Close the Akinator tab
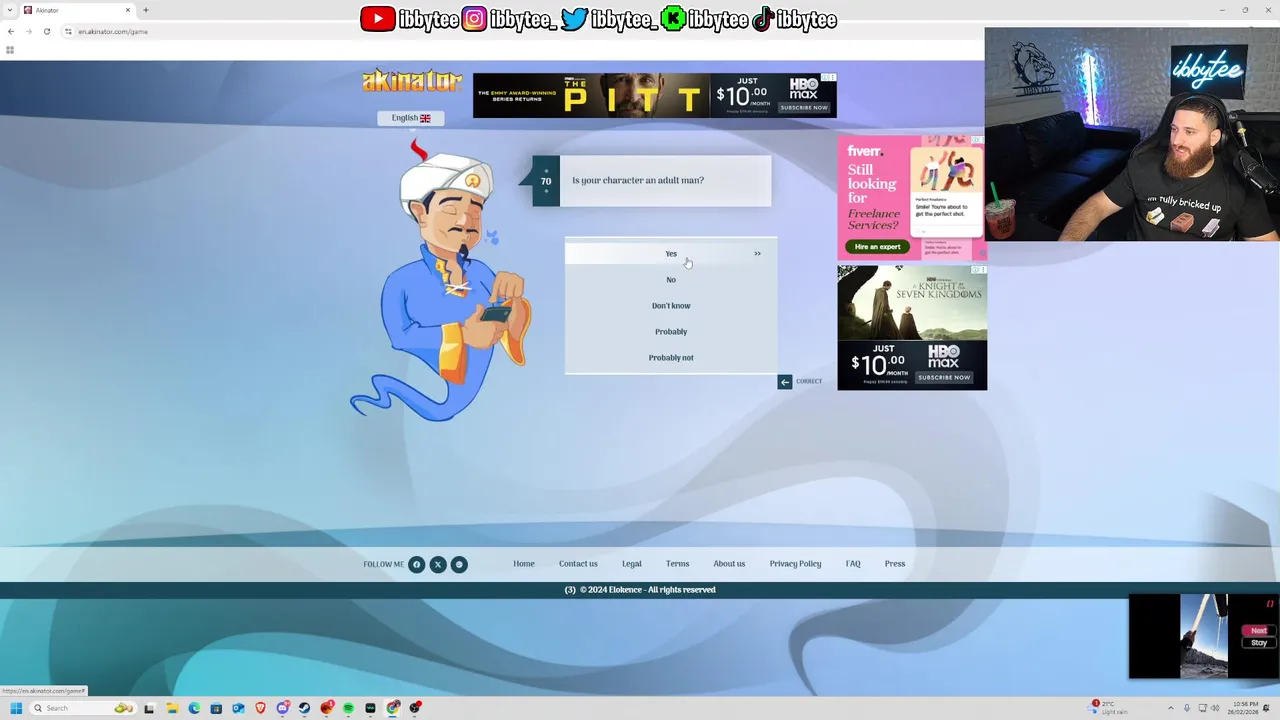 pyautogui.click(x=128, y=10)
